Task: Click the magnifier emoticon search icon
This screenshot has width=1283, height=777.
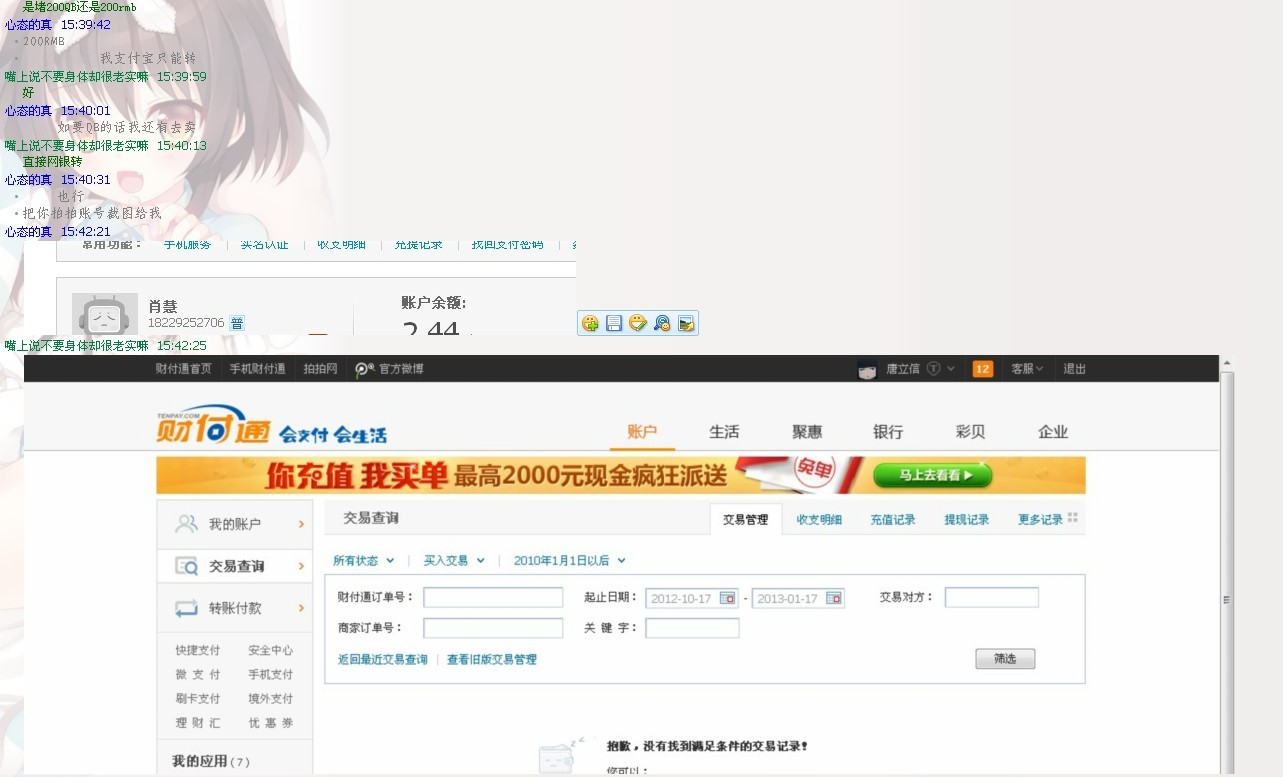Action: pos(662,323)
